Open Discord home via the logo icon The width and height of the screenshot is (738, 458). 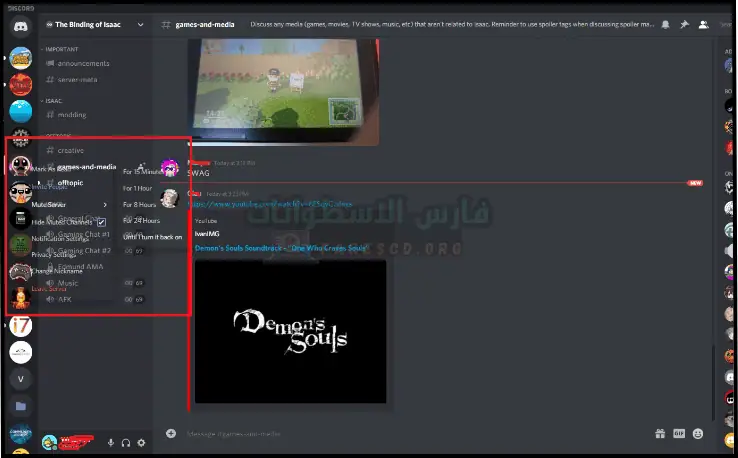tap(20, 26)
